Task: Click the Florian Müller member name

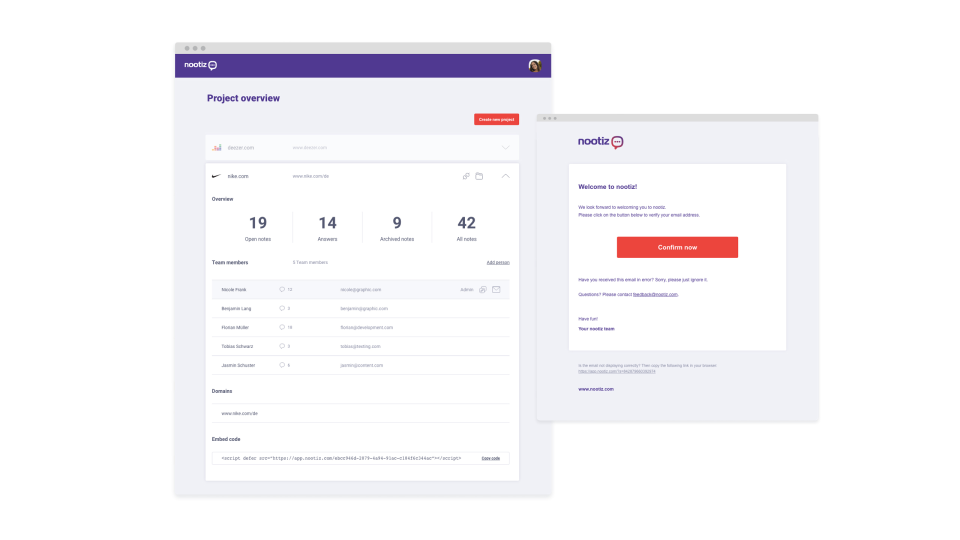Action: tap(235, 328)
